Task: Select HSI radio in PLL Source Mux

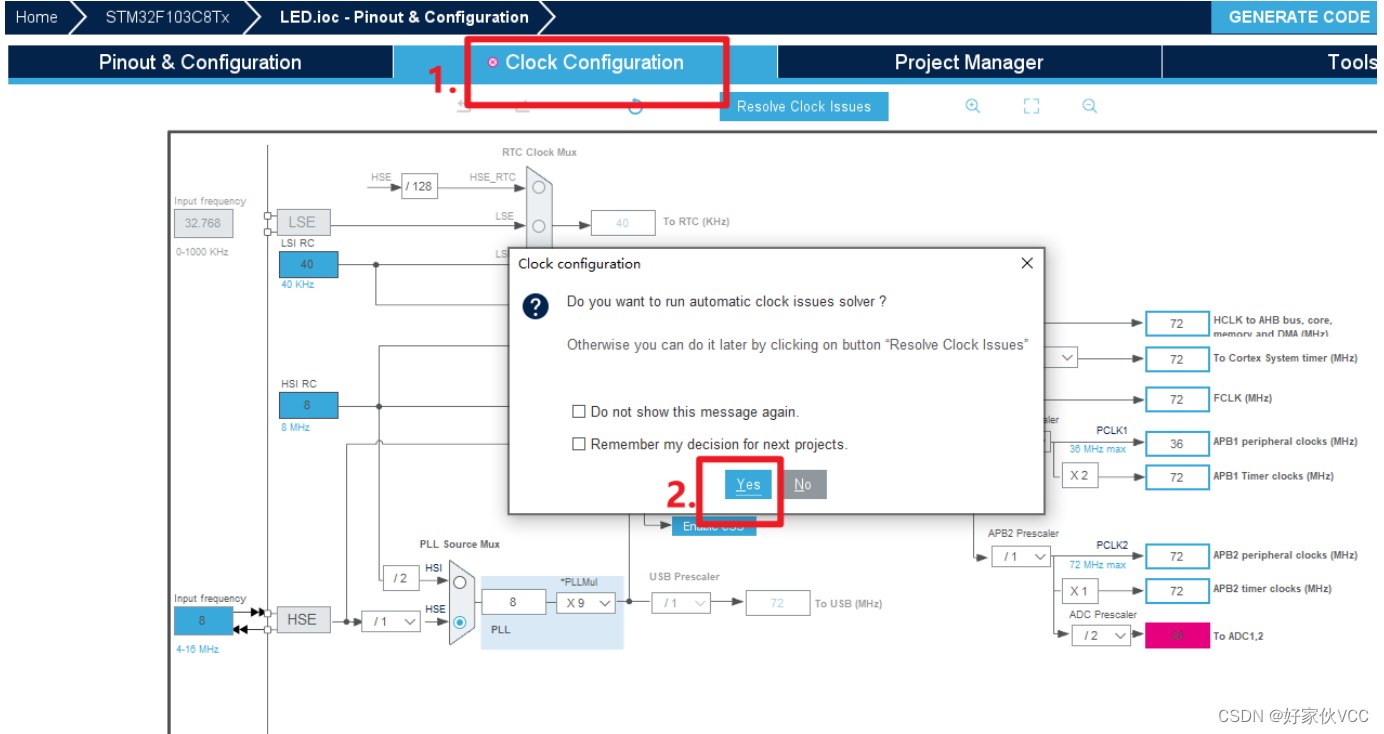Action: pyautogui.click(x=460, y=582)
